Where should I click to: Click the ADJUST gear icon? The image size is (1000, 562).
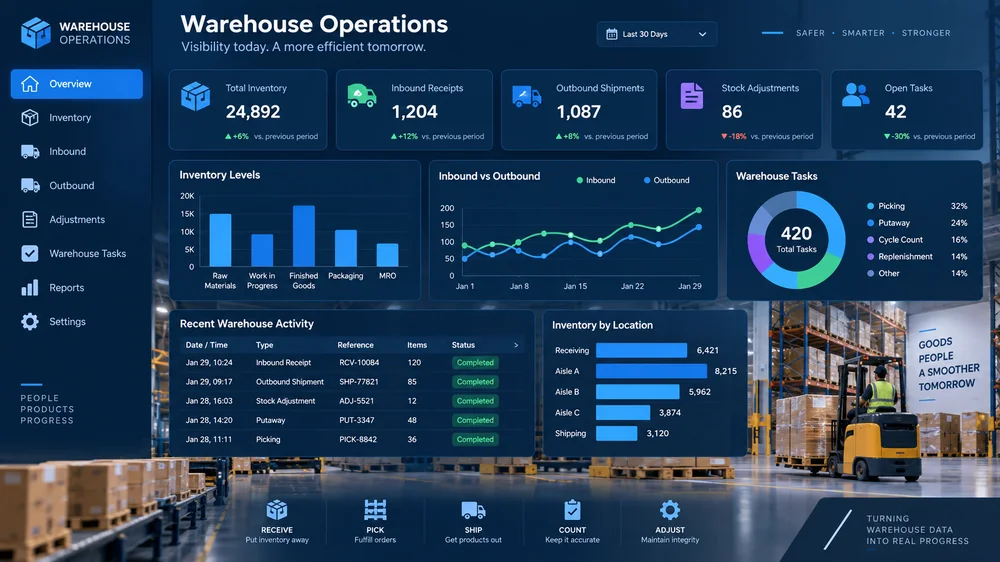[670, 510]
